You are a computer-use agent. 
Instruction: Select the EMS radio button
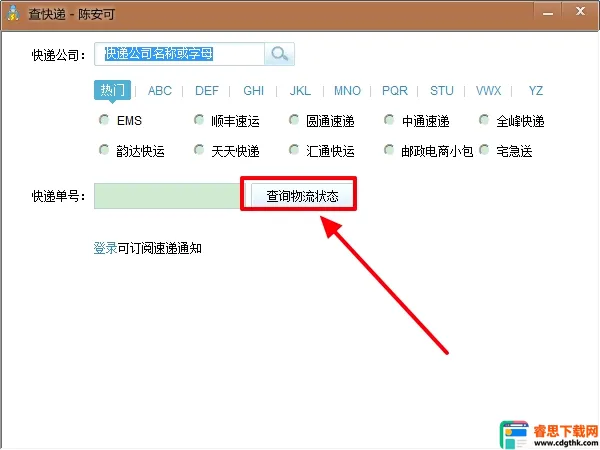104,120
